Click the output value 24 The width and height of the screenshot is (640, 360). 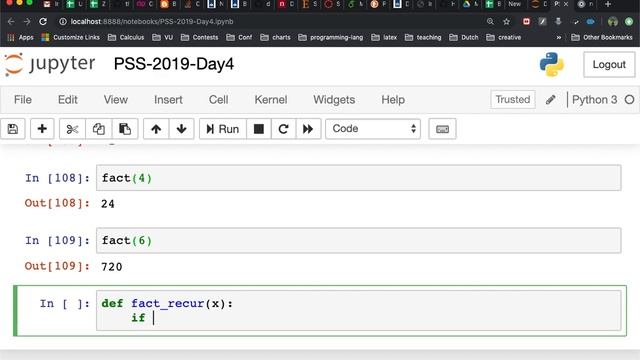click(108, 204)
